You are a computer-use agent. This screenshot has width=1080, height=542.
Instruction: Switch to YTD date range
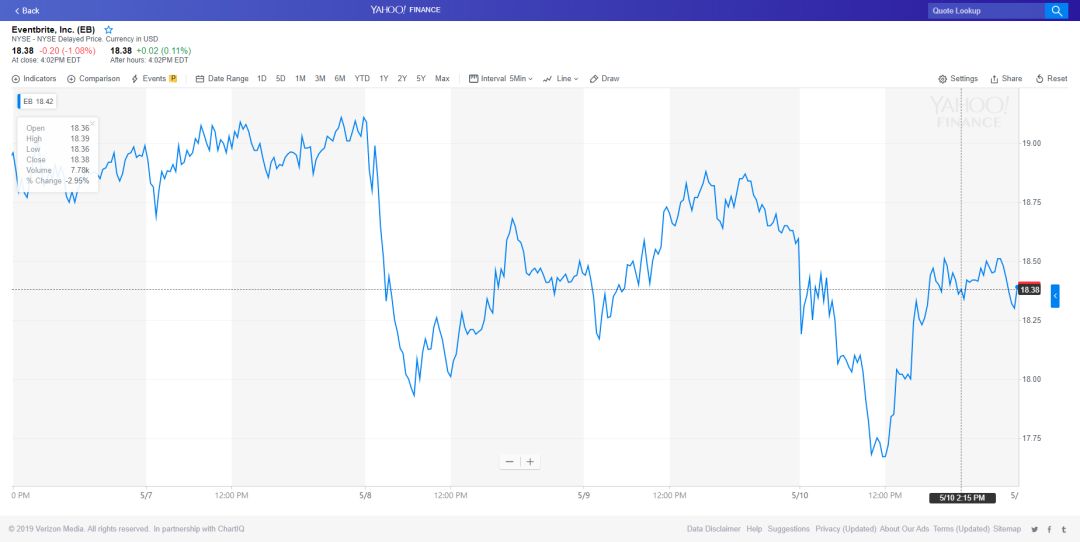[x=362, y=78]
